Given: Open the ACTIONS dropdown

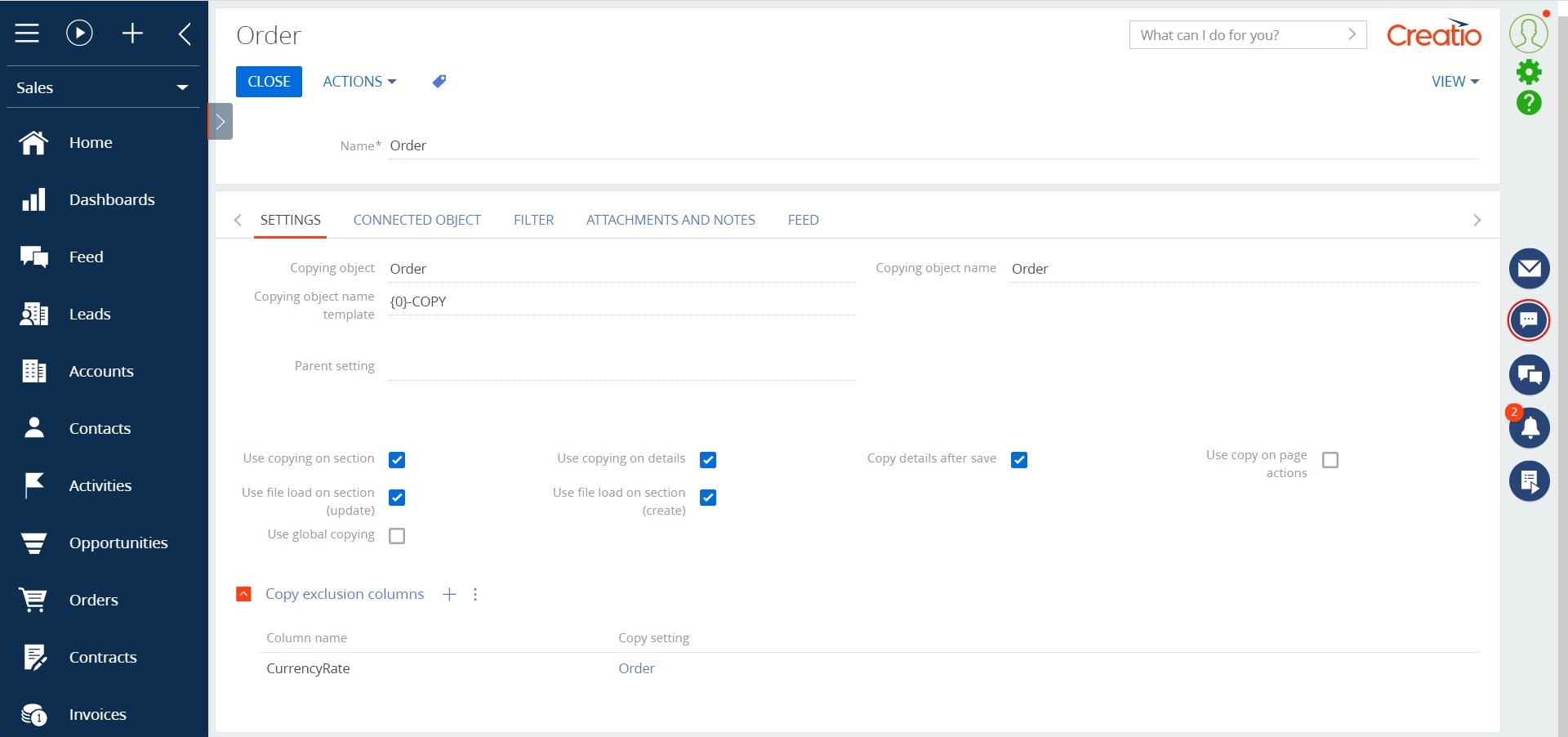Looking at the screenshot, I should pyautogui.click(x=358, y=81).
